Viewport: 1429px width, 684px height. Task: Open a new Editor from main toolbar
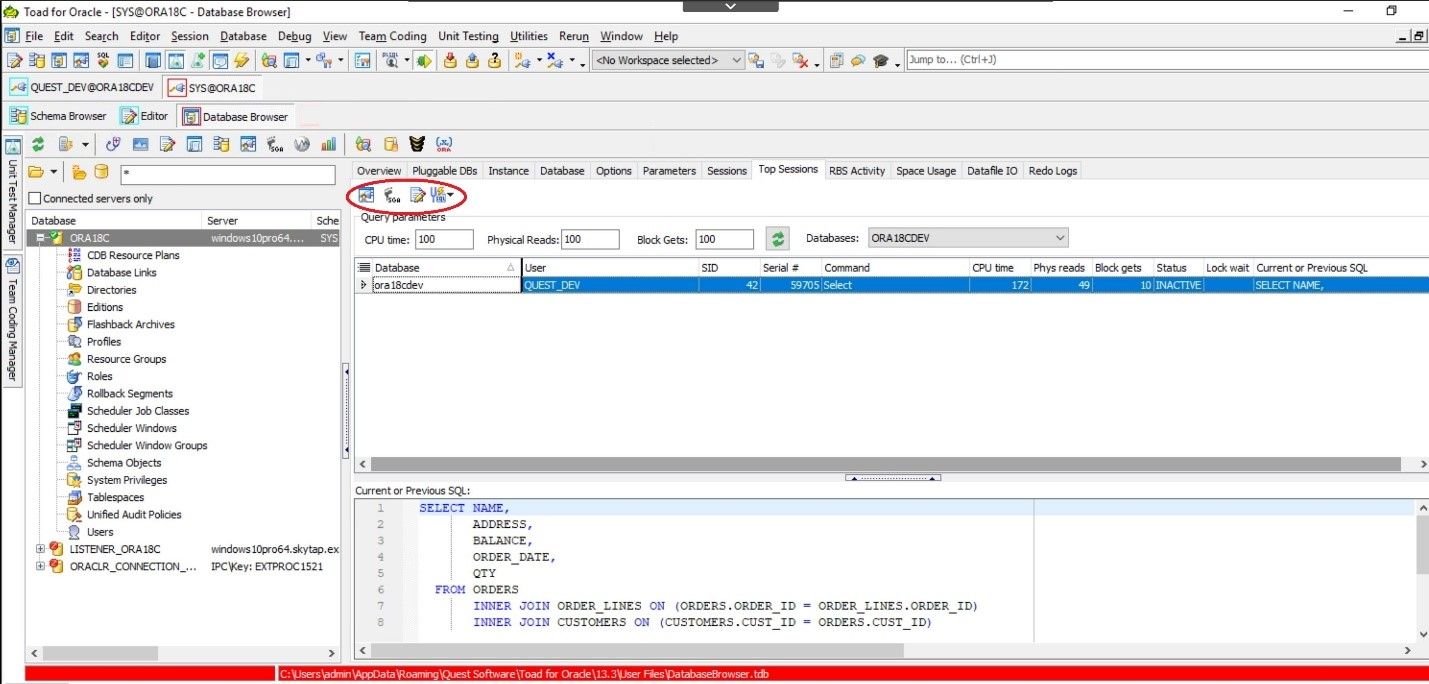pyautogui.click(x=15, y=60)
